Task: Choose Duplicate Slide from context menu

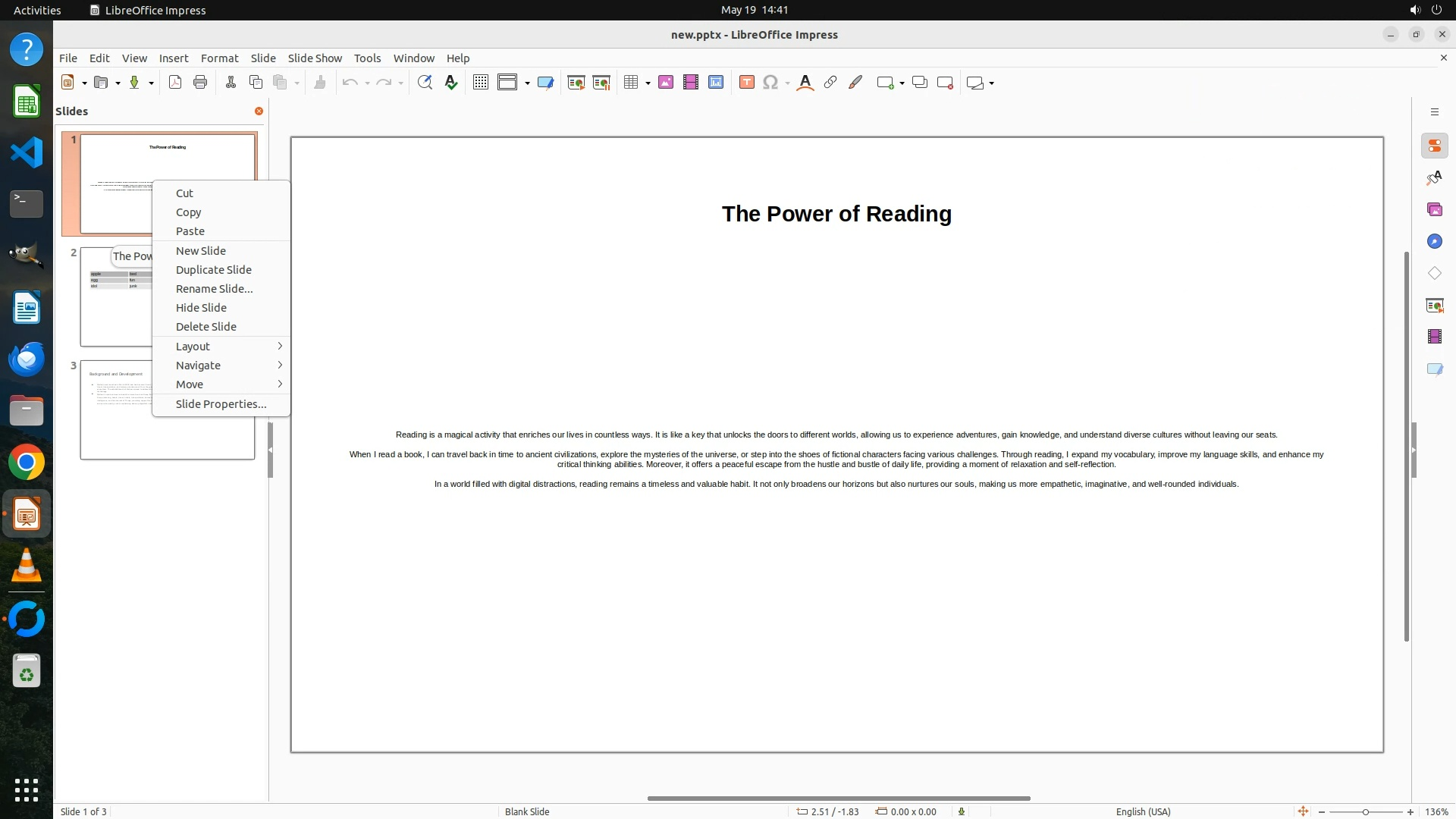Action: tap(214, 270)
